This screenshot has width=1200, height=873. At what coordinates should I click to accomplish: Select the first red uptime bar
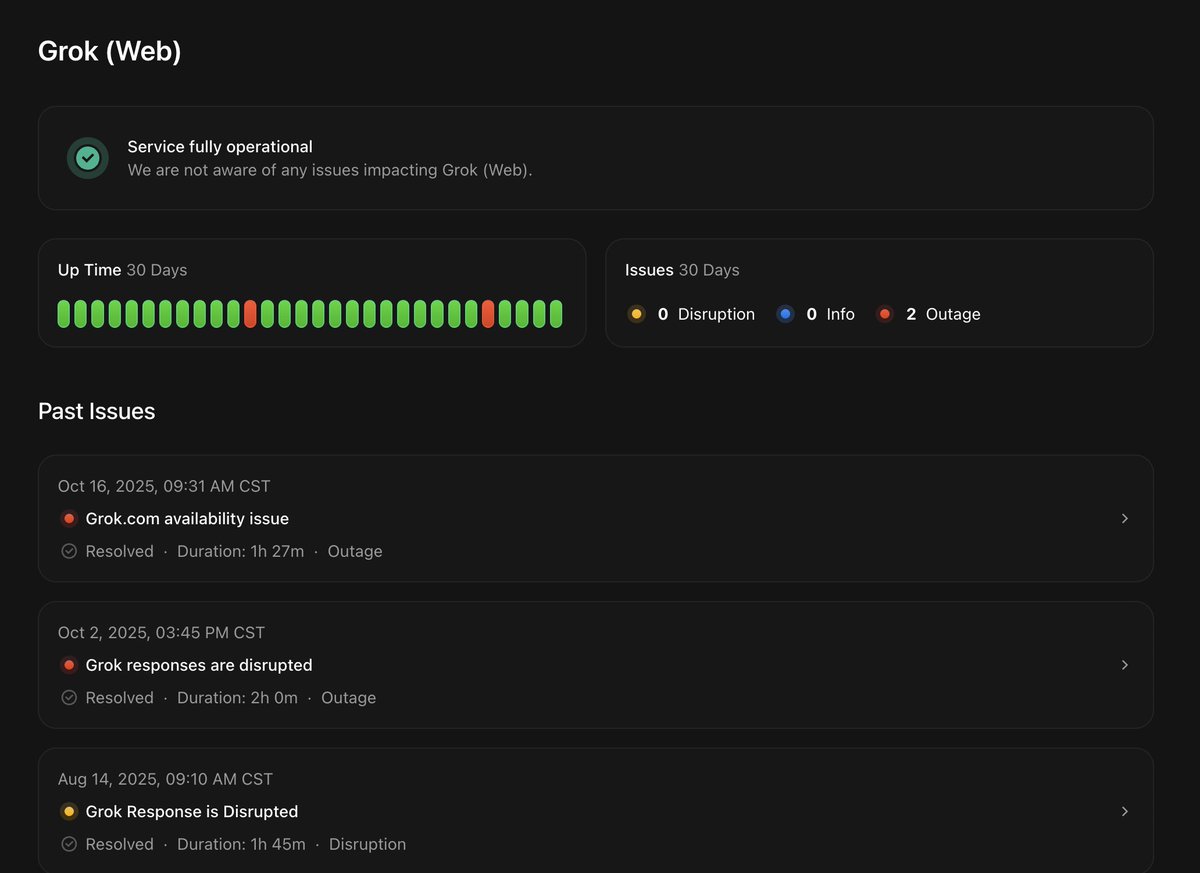pyautogui.click(x=250, y=314)
